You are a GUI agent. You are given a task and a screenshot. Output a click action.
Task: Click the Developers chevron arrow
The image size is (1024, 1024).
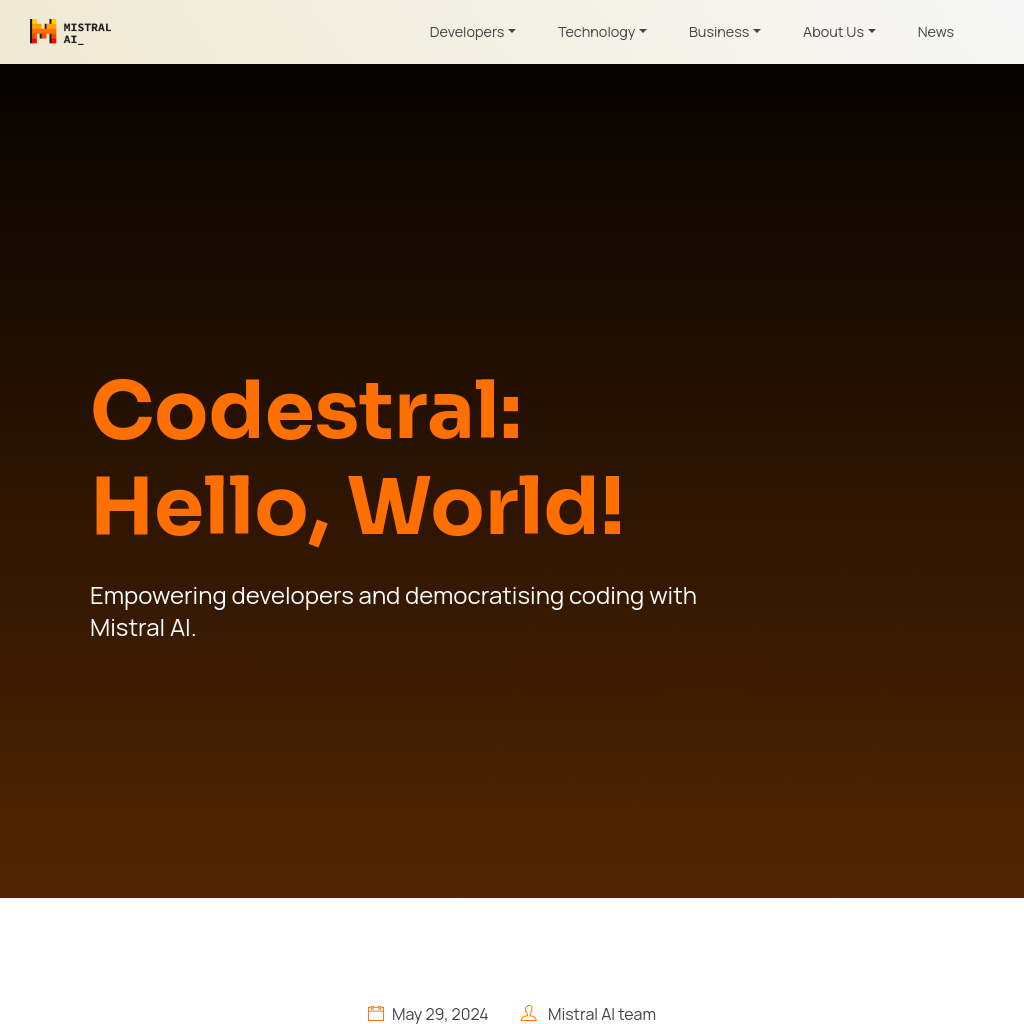(513, 31)
